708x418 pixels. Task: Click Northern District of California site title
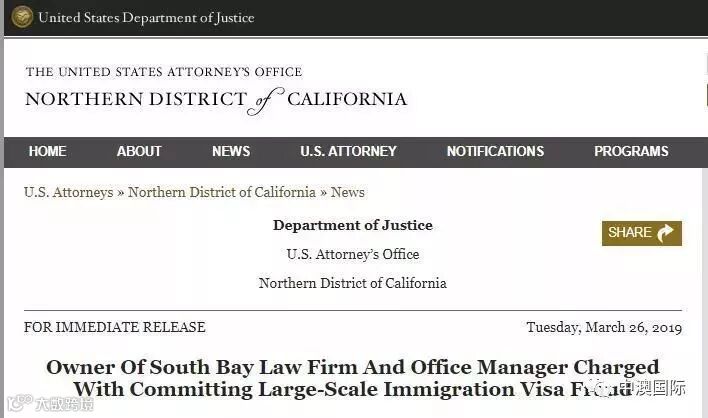[x=216, y=99]
